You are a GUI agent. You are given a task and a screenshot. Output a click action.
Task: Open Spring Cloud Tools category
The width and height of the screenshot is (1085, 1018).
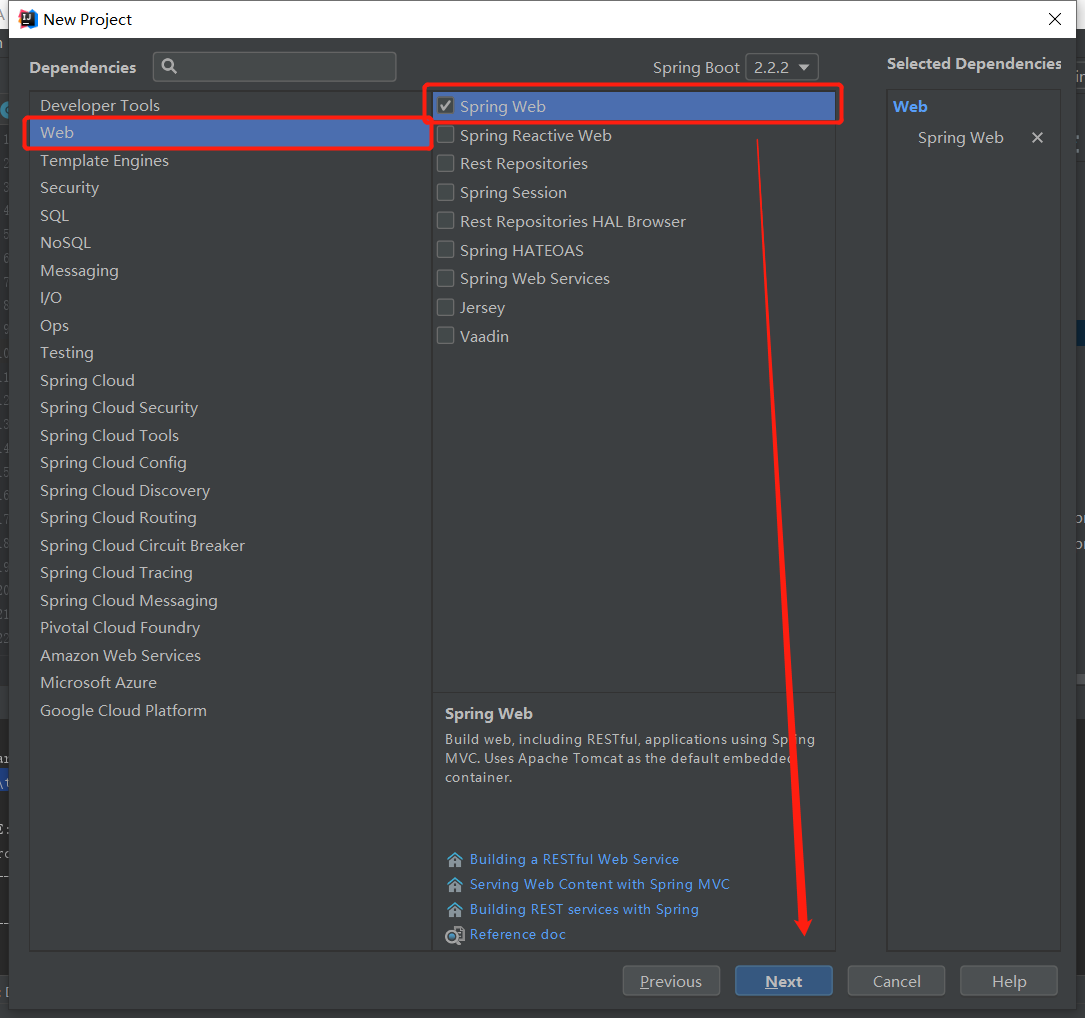click(230, 435)
